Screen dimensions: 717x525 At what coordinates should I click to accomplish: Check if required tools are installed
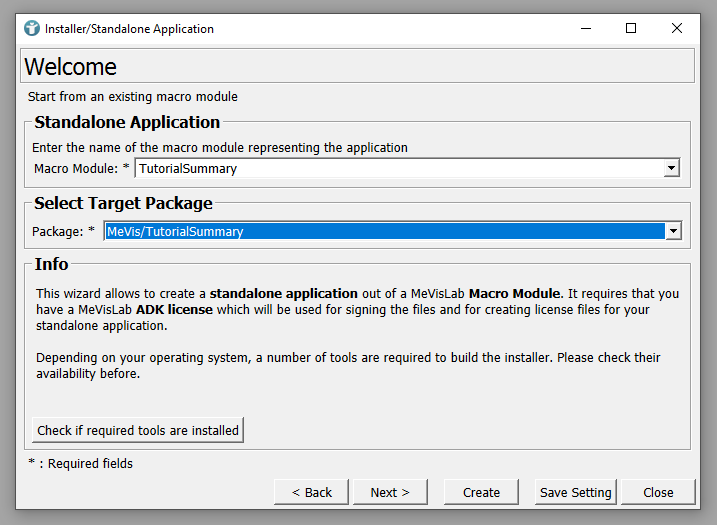point(138,431)
